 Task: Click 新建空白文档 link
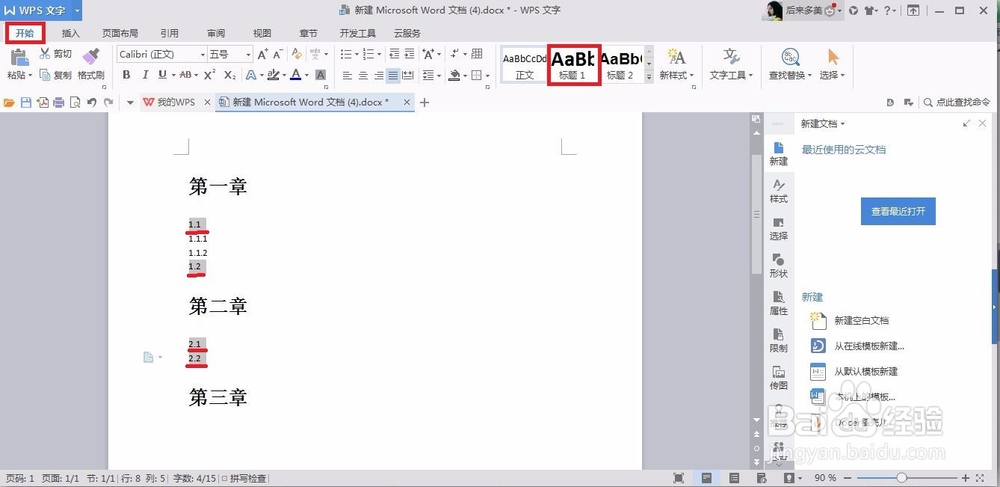click(861, 320)
